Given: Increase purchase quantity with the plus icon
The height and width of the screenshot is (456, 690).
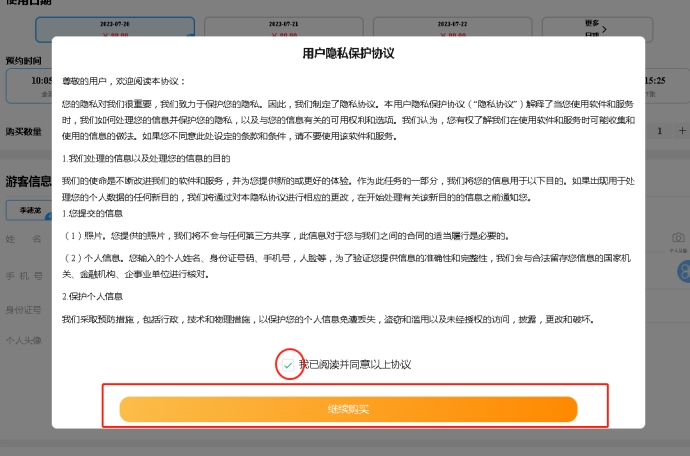Looking at the screenshot, I should tap(682, 130).
